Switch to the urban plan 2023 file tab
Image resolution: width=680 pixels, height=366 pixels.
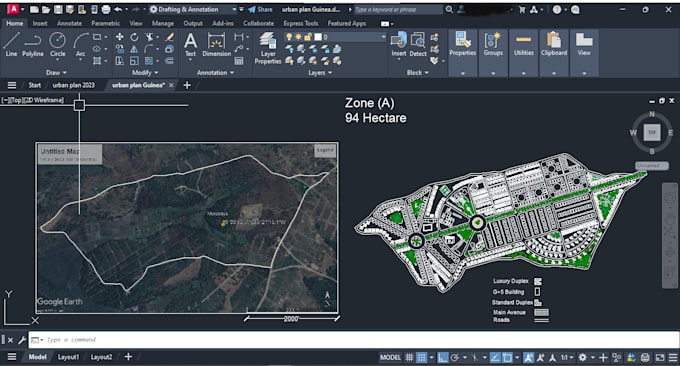[x=73, y=85]
